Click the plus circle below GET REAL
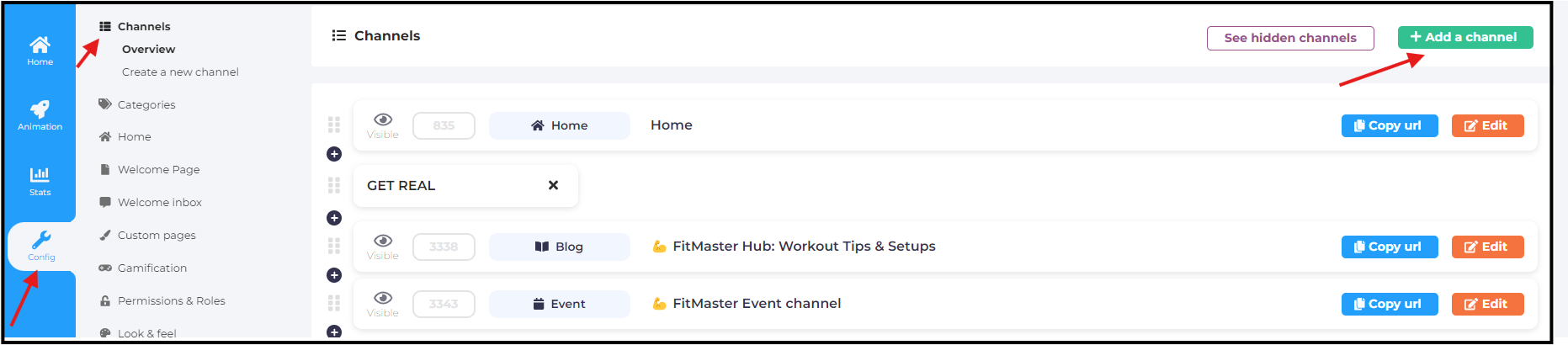1568x345 pixels. coord(334,218)
